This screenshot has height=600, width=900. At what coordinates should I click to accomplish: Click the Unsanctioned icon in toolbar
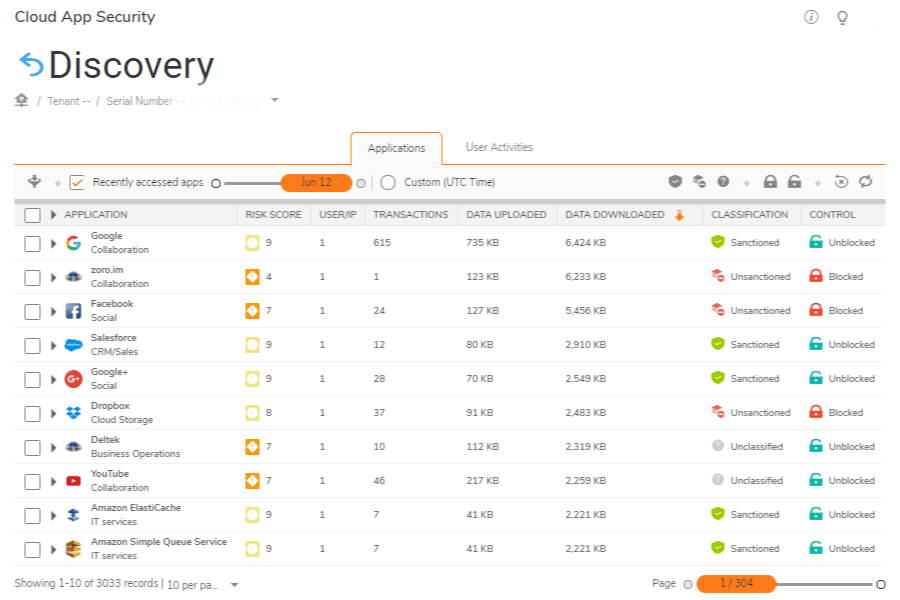[699, 182]
